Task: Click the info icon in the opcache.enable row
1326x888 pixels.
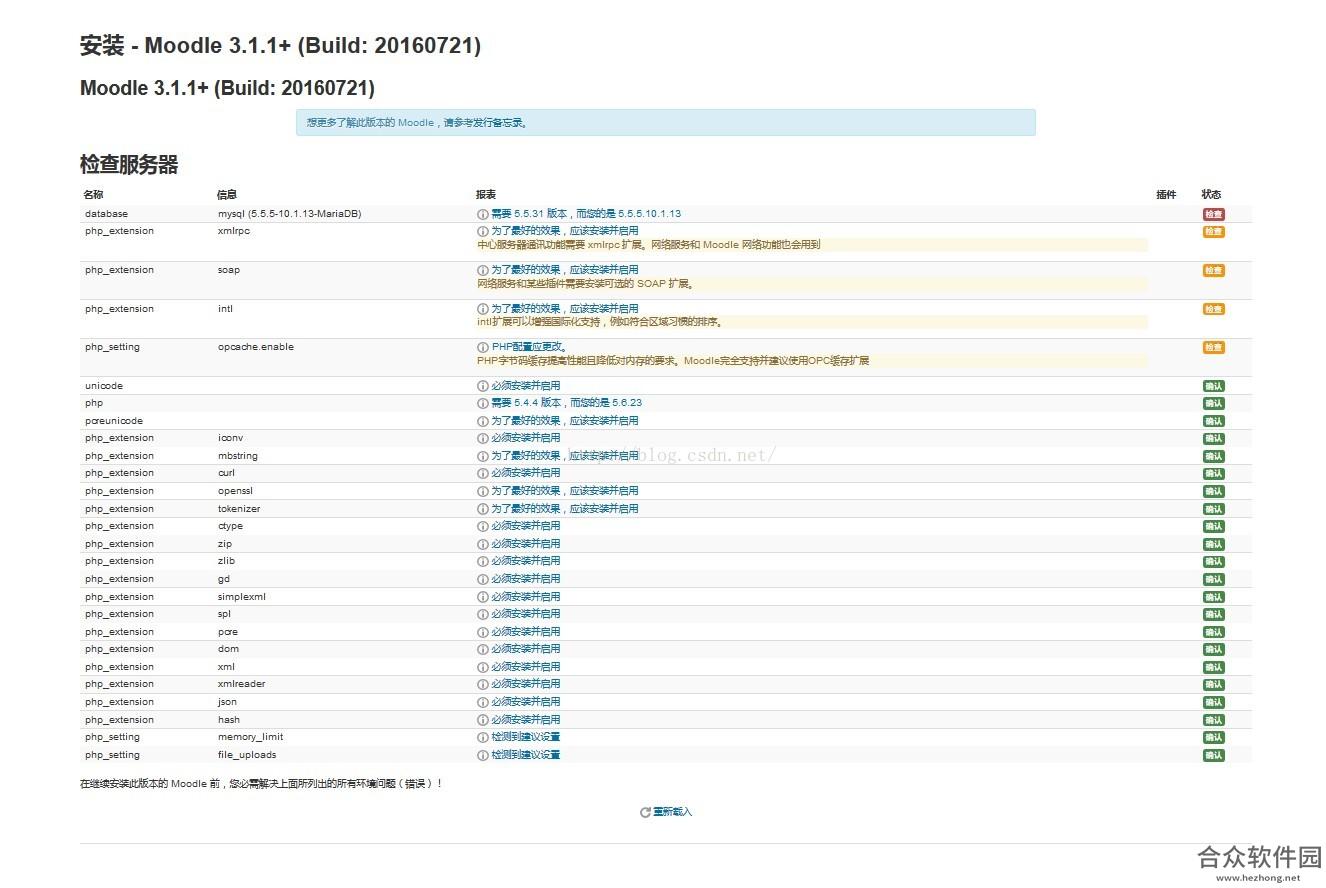Action: pyautogui.click(x=483, y=347)
